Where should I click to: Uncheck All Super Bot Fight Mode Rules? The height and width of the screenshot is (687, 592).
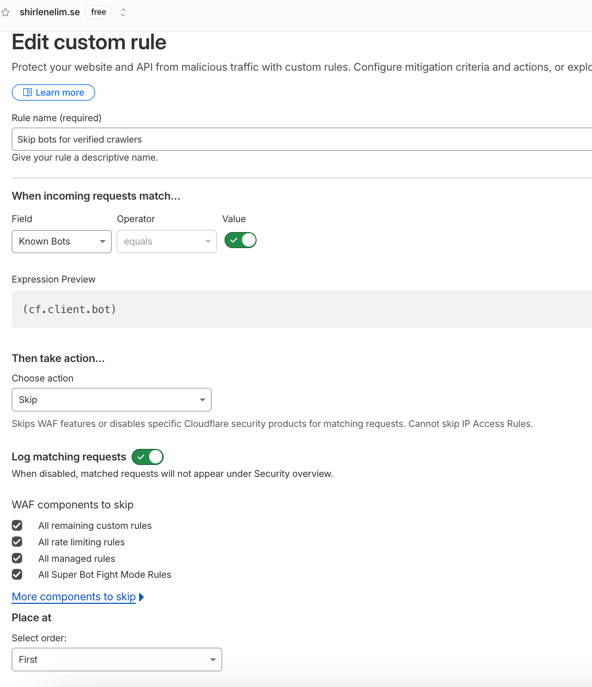pyautogui.click(x=17, y=574)
